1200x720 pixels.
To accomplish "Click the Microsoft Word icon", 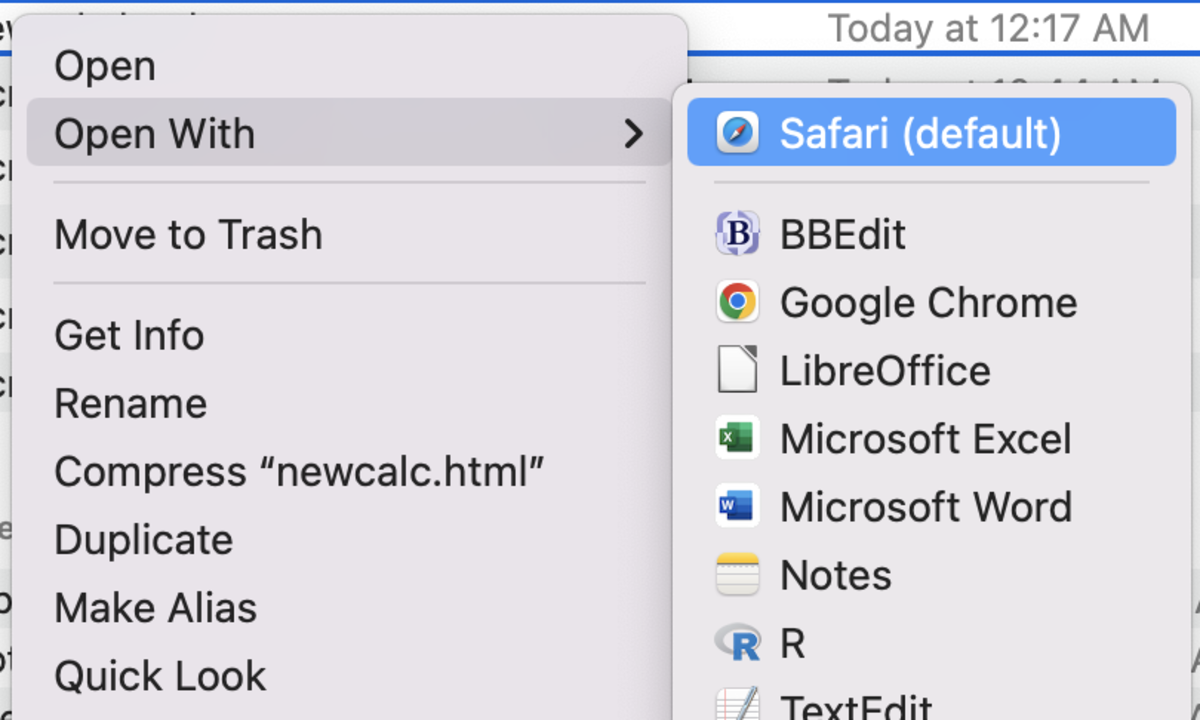I will (737, 506).
